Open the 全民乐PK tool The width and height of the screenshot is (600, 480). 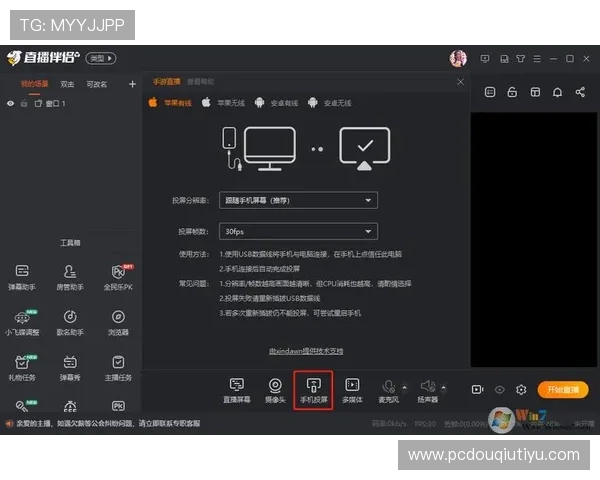118,277
